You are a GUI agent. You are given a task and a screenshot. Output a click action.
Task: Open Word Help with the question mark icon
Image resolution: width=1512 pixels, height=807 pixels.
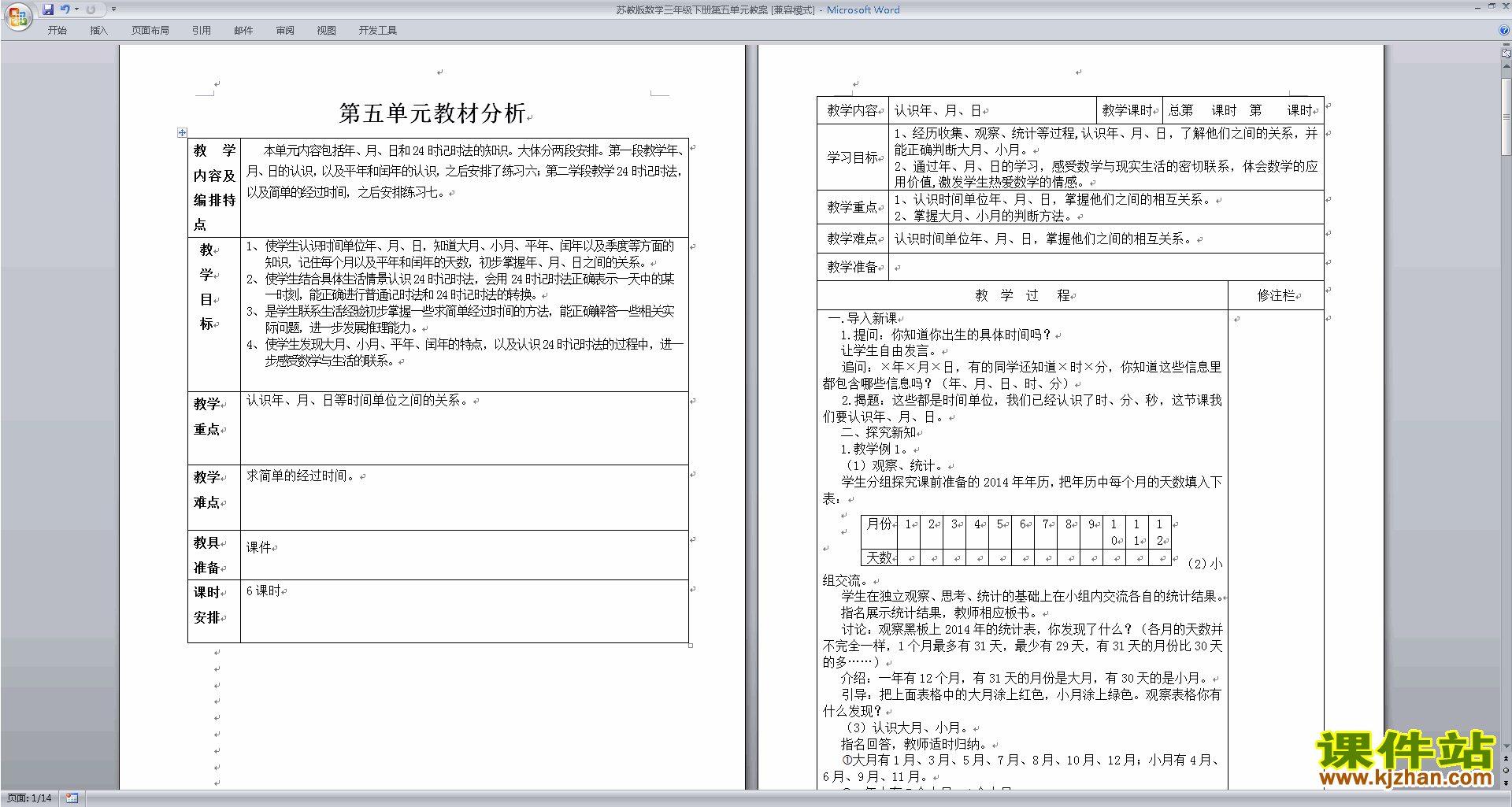point(1504,30)
